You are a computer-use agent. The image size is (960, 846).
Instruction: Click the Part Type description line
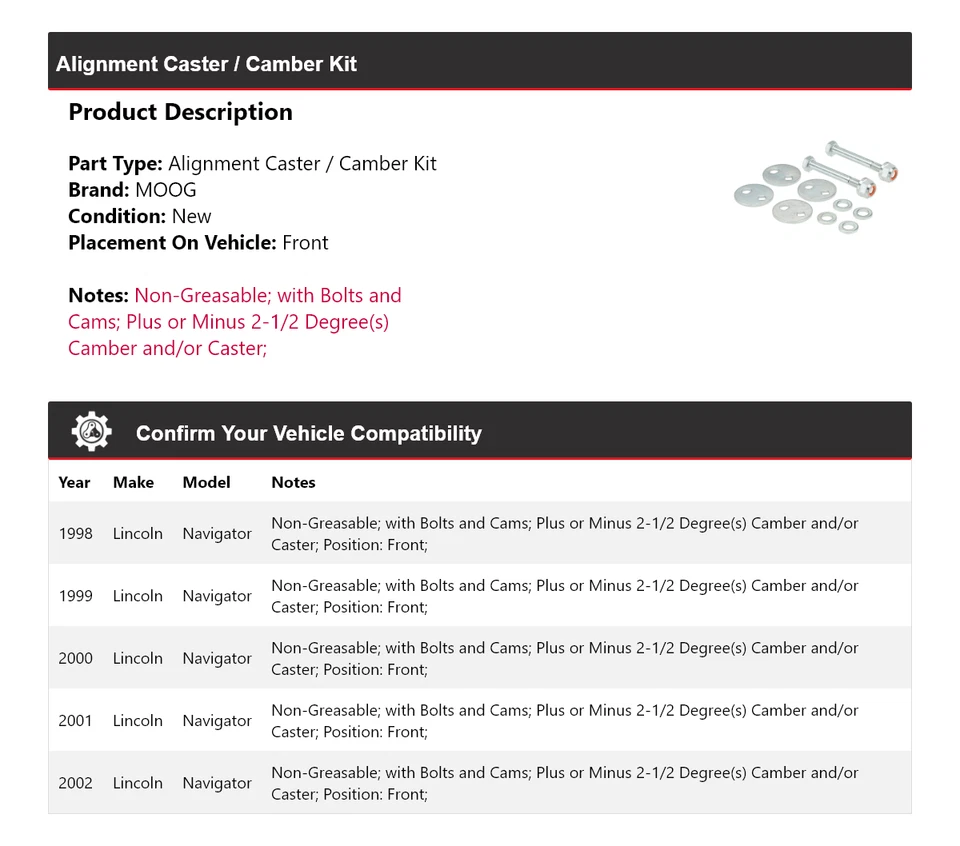[252, 164]
